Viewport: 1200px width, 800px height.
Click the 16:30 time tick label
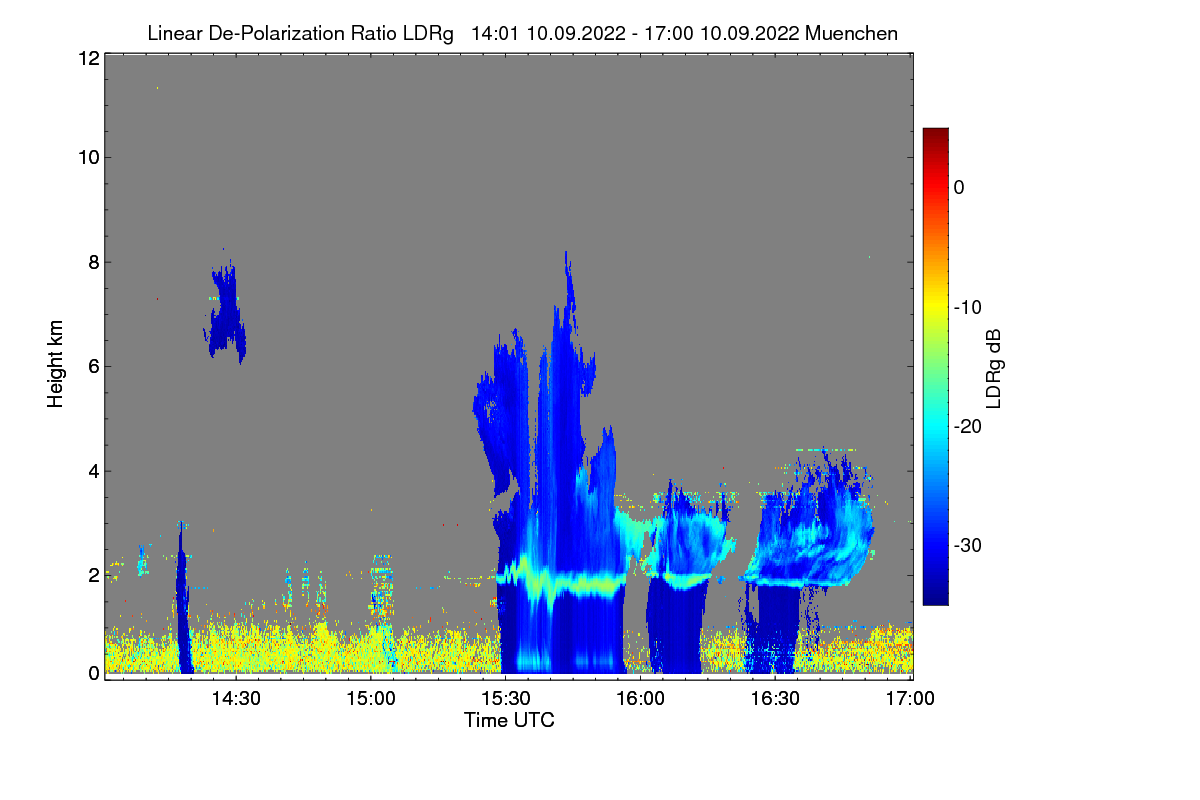pos(776,699)
